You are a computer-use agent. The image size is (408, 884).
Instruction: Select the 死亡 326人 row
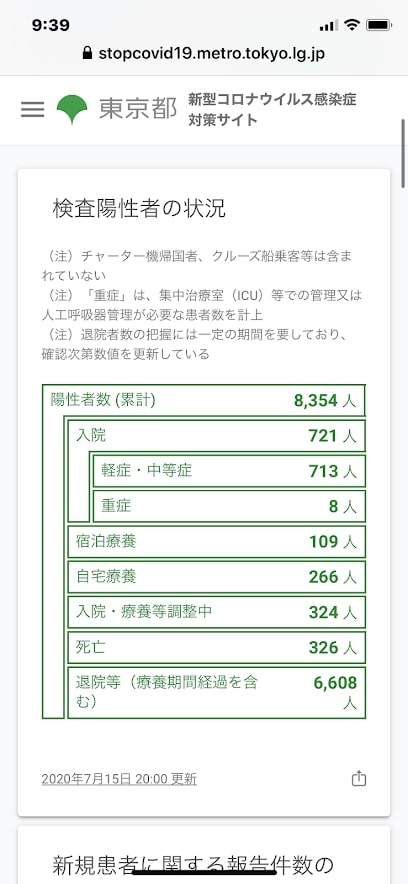(216, 647)
